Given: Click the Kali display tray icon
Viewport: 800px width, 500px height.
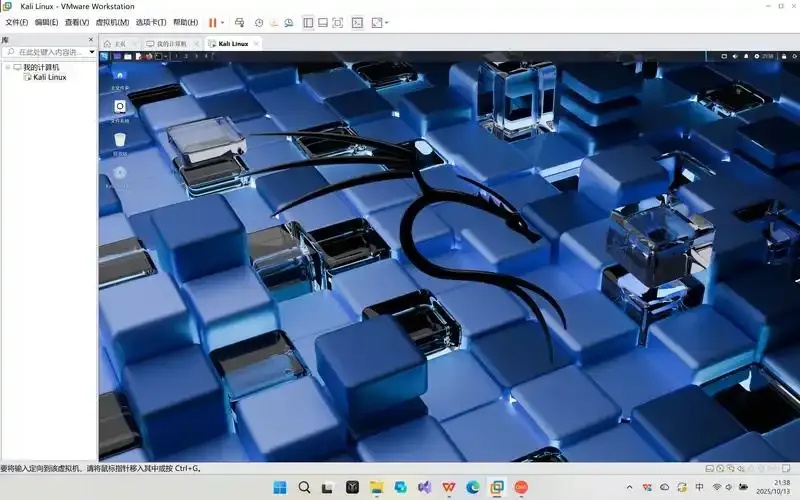Looking at the screenshot, I should 723,56.
